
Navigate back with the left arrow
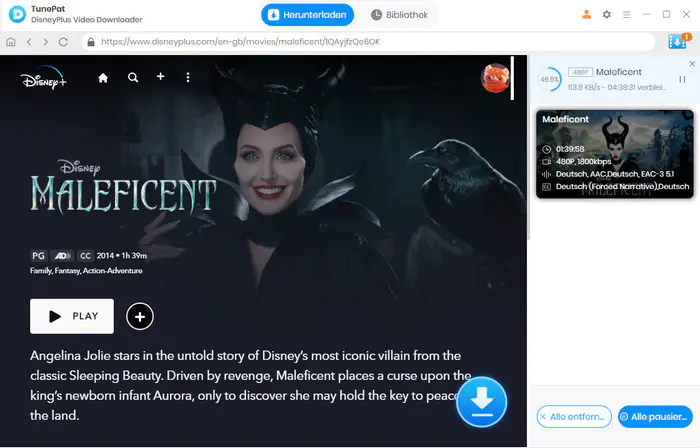(x=29, y=42)
